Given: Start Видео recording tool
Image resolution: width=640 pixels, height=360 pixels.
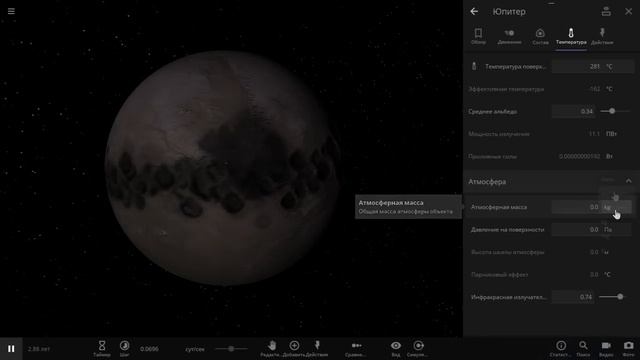Looking at the screenshot, I should point(606,349).
